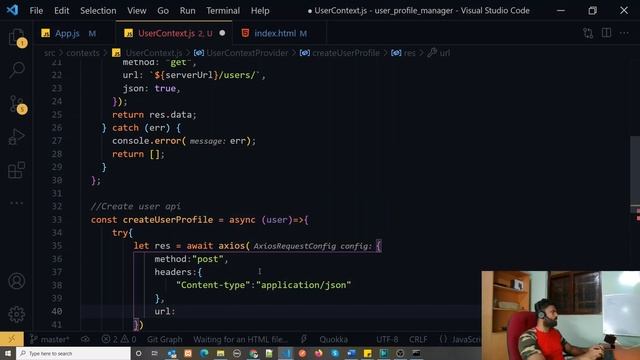Close UserContext.js tab via unsaved dot
The width and height of the screenshot is (640, 360).
[x=222, y=33]
